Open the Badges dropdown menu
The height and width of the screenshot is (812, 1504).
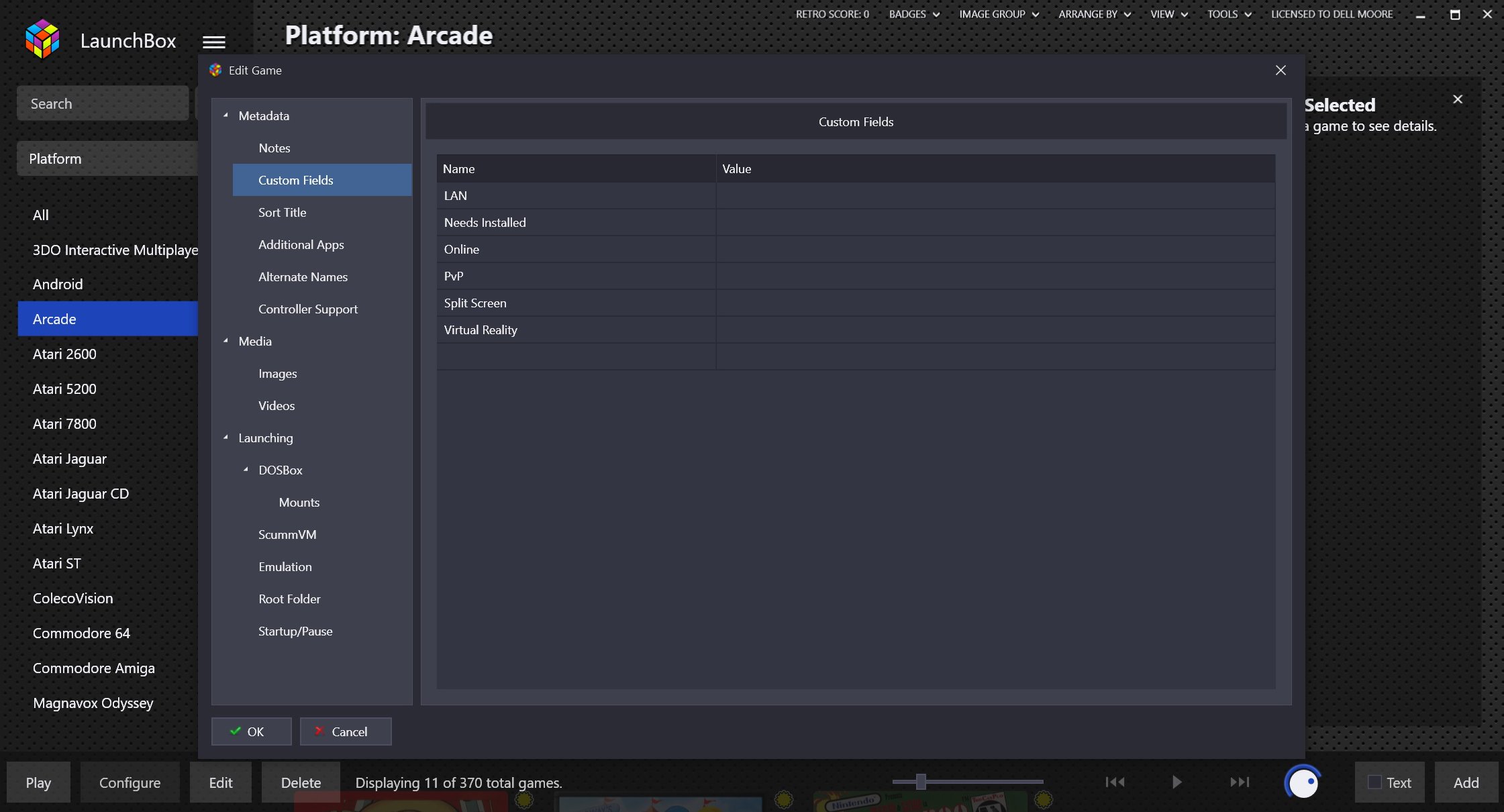914,14
